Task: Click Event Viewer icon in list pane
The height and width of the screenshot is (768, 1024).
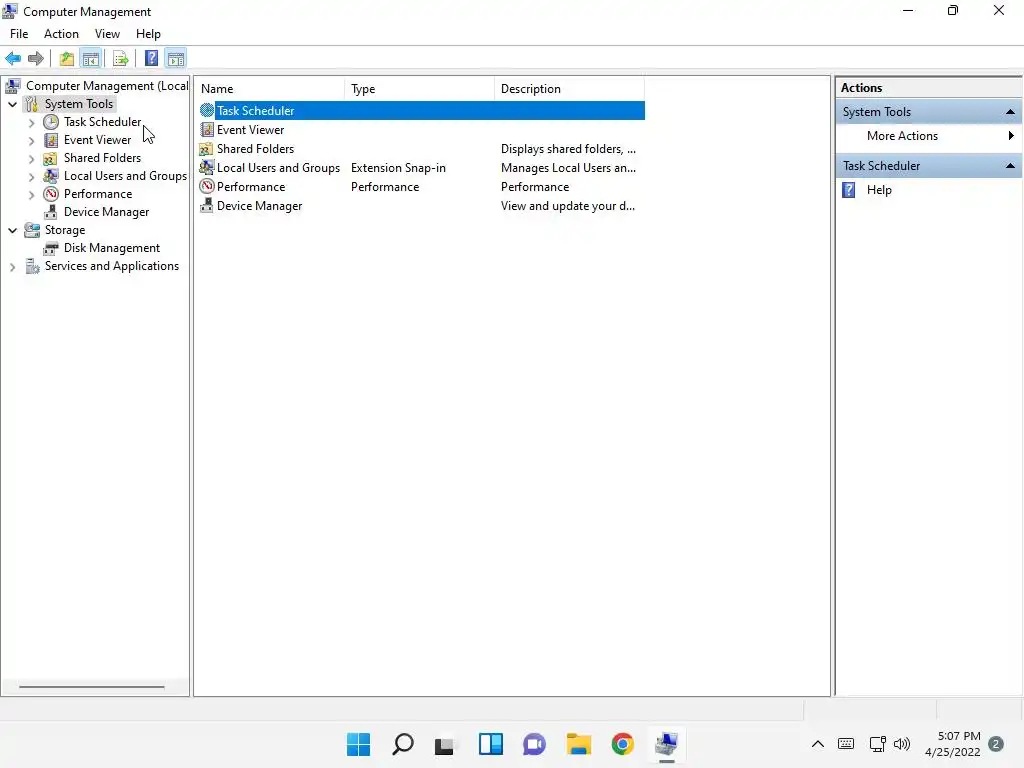Action: [207, 129]
